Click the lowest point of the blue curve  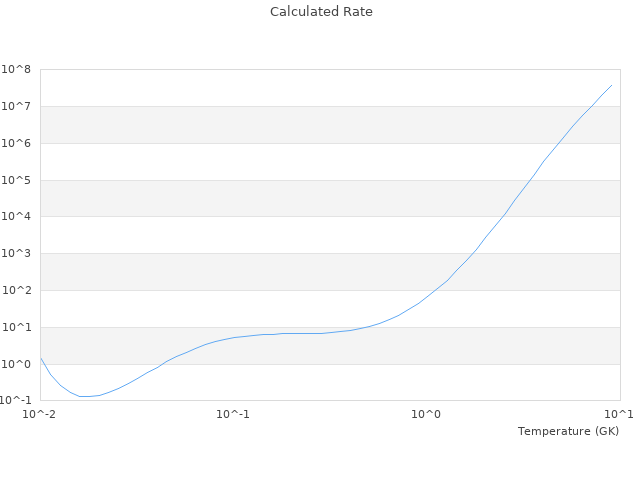coord(86,397)
